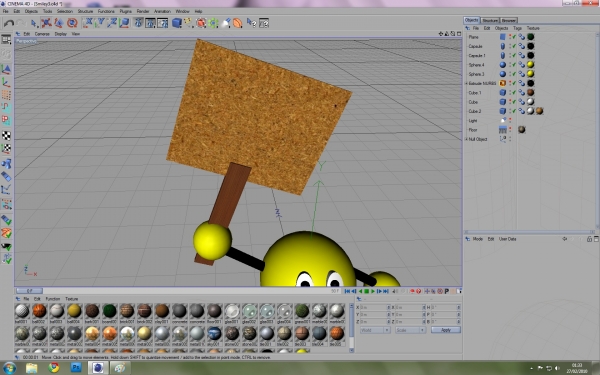Expand the Extrude NURBS object

466,83
